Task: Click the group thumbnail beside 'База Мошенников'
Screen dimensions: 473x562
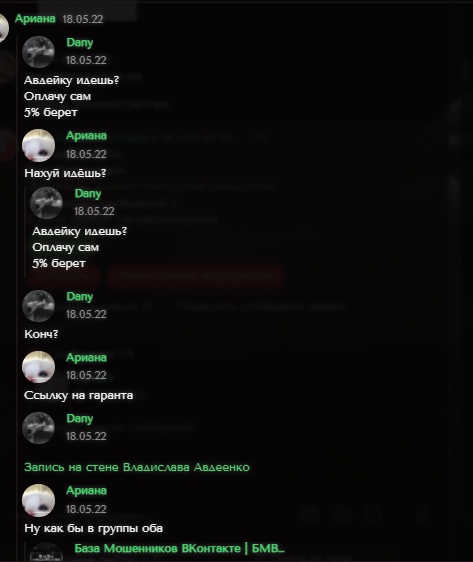Action: tap(46, 552)
